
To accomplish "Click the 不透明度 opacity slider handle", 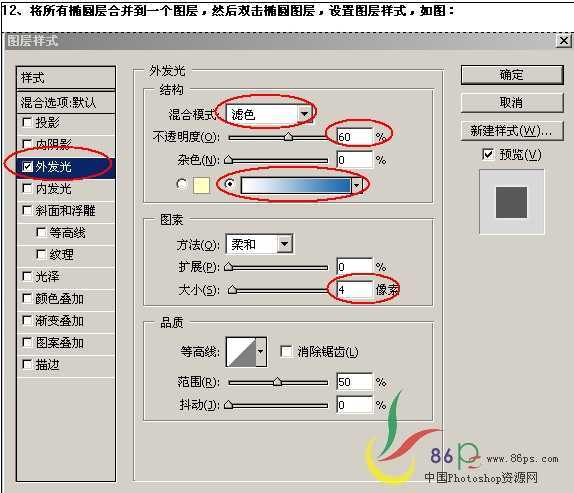I will [288, 137].
